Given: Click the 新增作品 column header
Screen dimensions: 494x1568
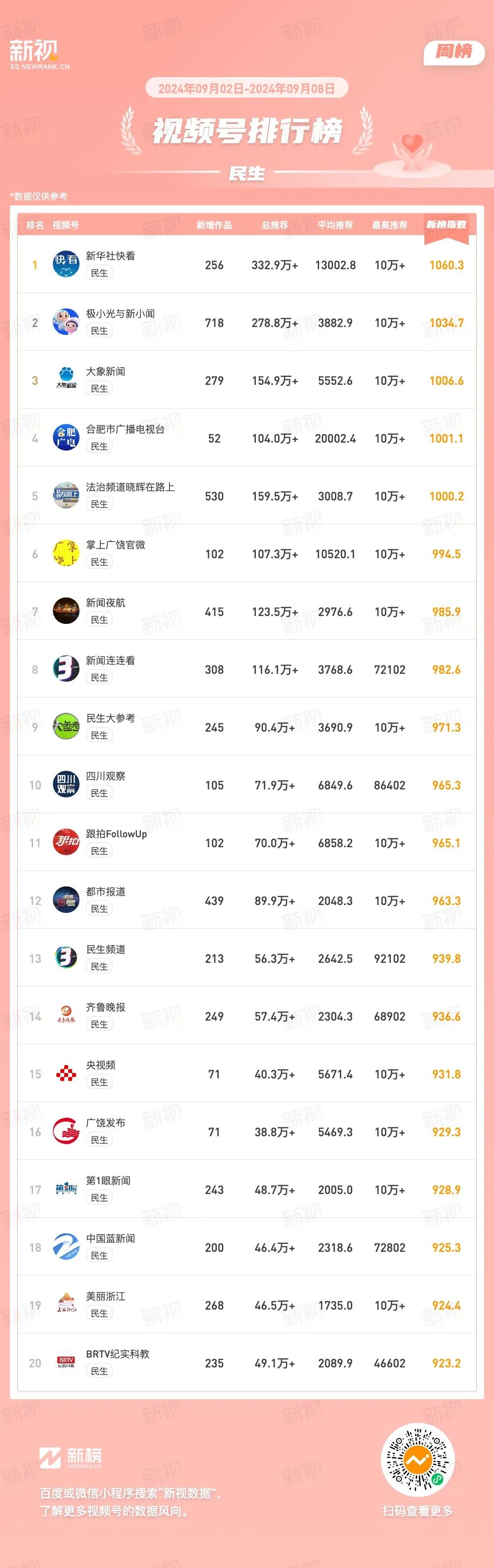Looking at the screenshot, I should pos(214,225).
